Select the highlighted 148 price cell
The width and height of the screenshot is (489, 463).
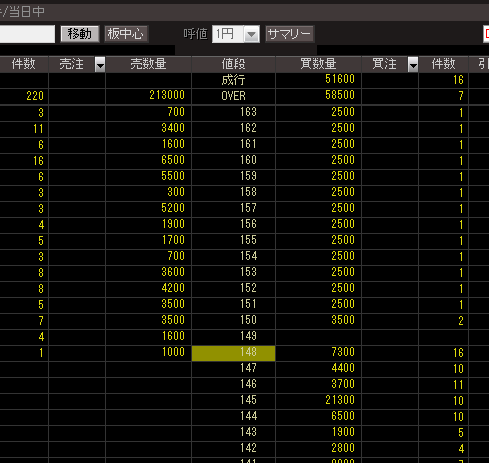233,353
